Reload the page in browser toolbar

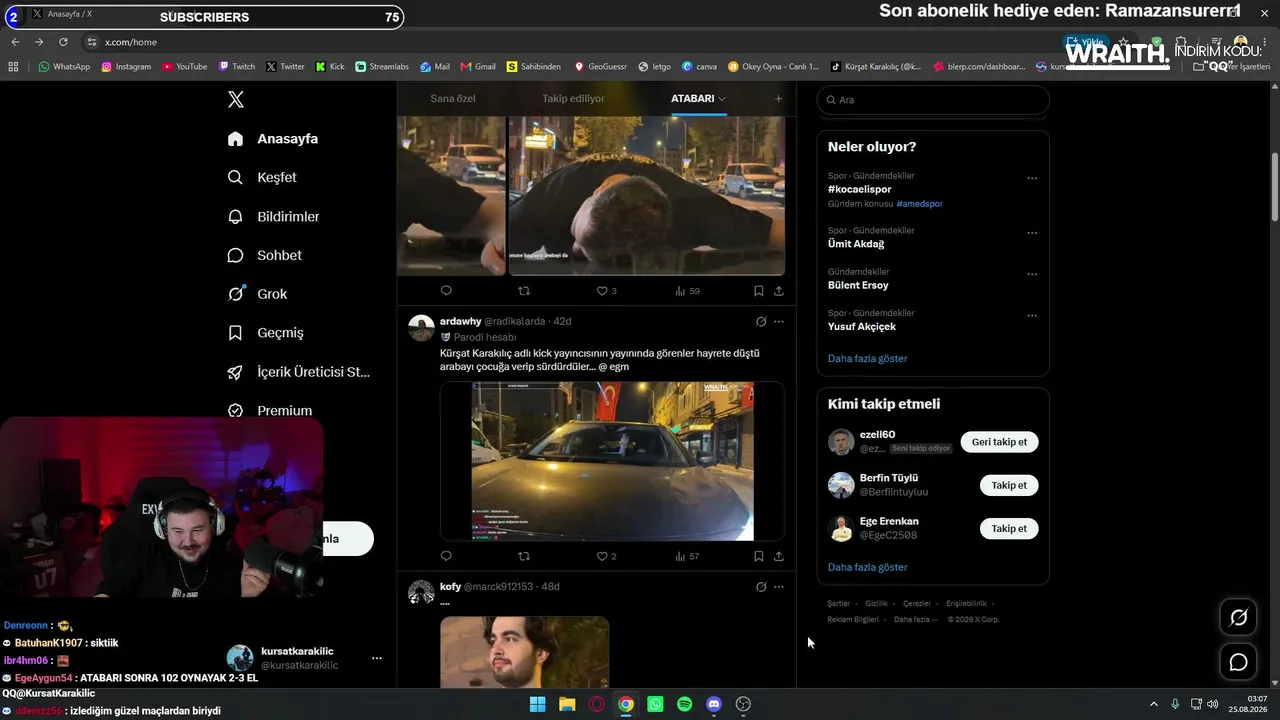(63, 42)
